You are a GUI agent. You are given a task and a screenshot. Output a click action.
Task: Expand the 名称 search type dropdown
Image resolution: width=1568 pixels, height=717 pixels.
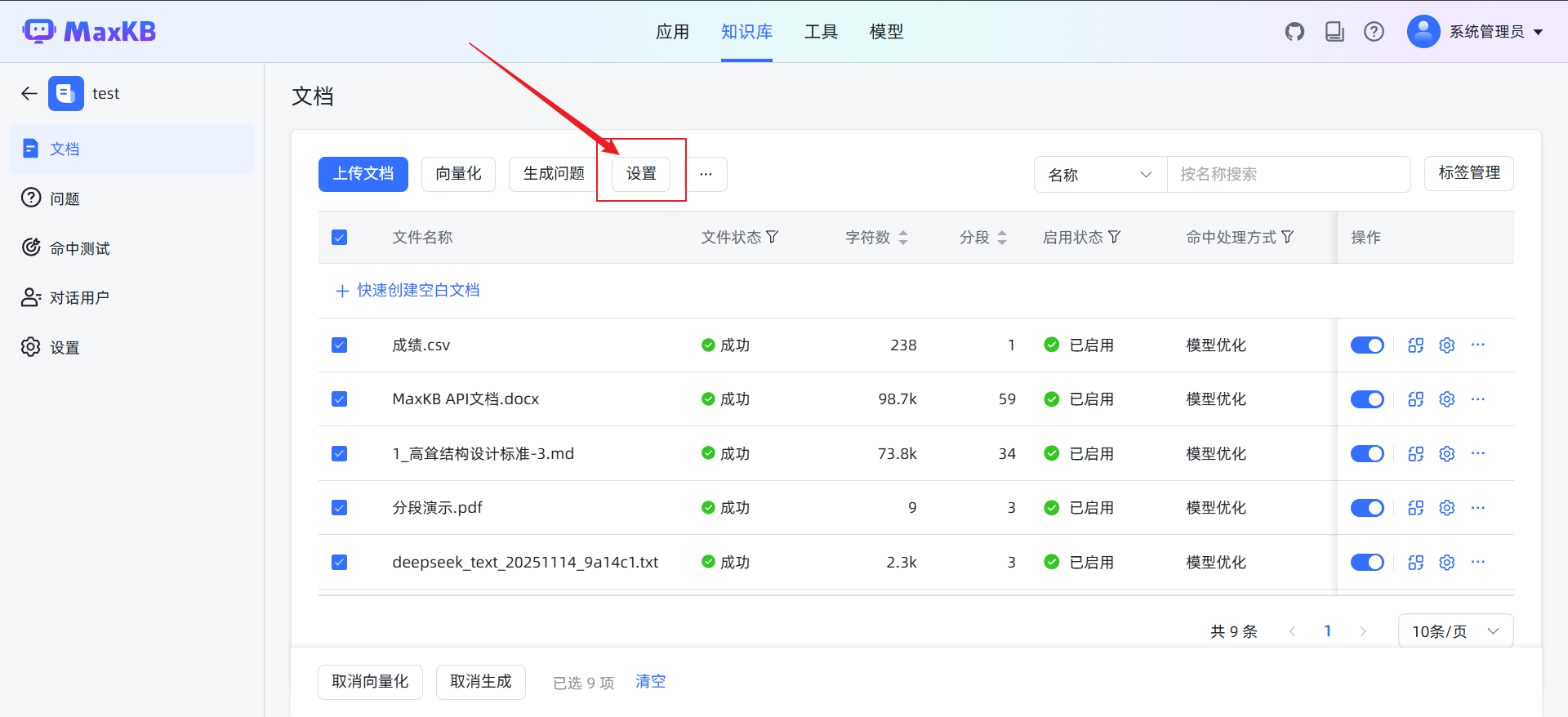(1099, 175)
